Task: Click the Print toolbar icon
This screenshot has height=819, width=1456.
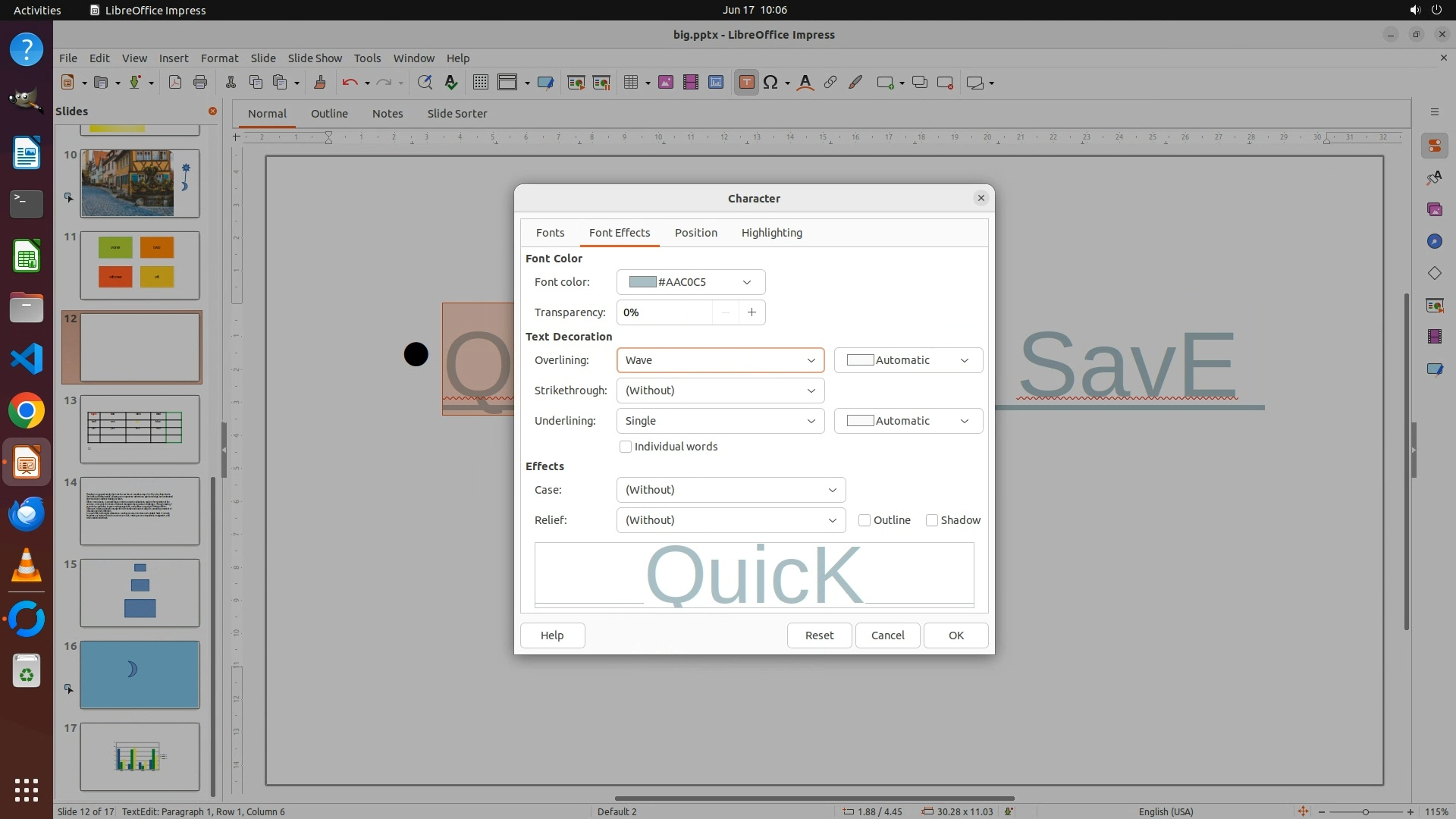Action: tap(200, 83)
